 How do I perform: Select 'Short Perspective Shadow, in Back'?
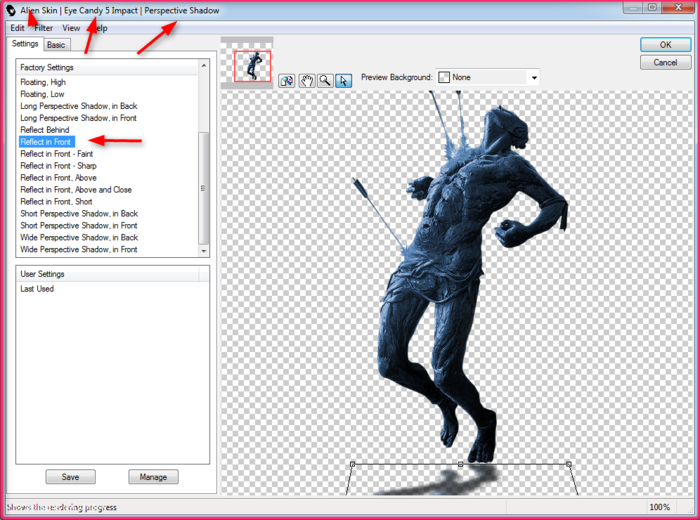point(79,214)
